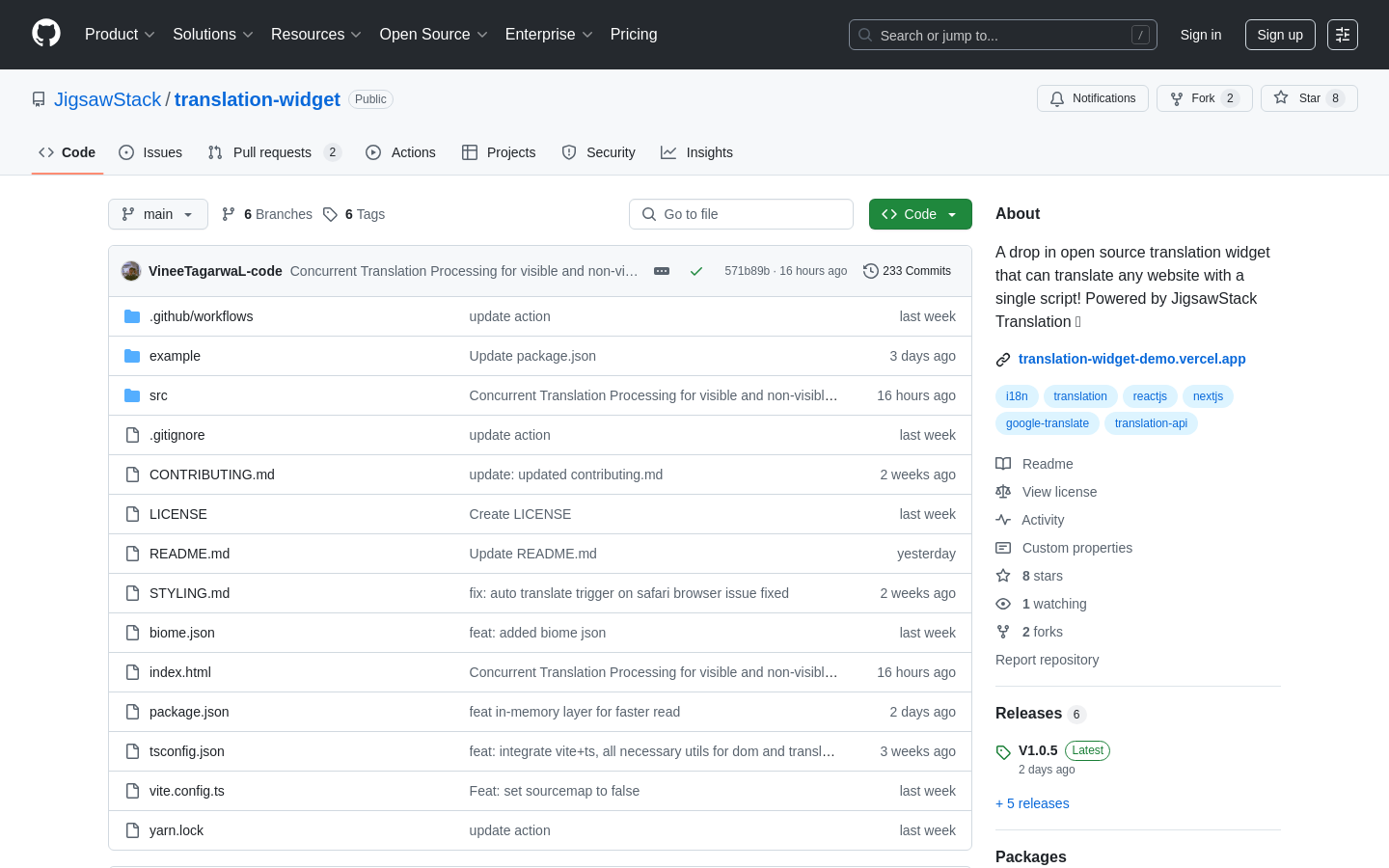Open 233 Commits history
The height and width of the screenshot is (868, 1389).
(908, 271)
